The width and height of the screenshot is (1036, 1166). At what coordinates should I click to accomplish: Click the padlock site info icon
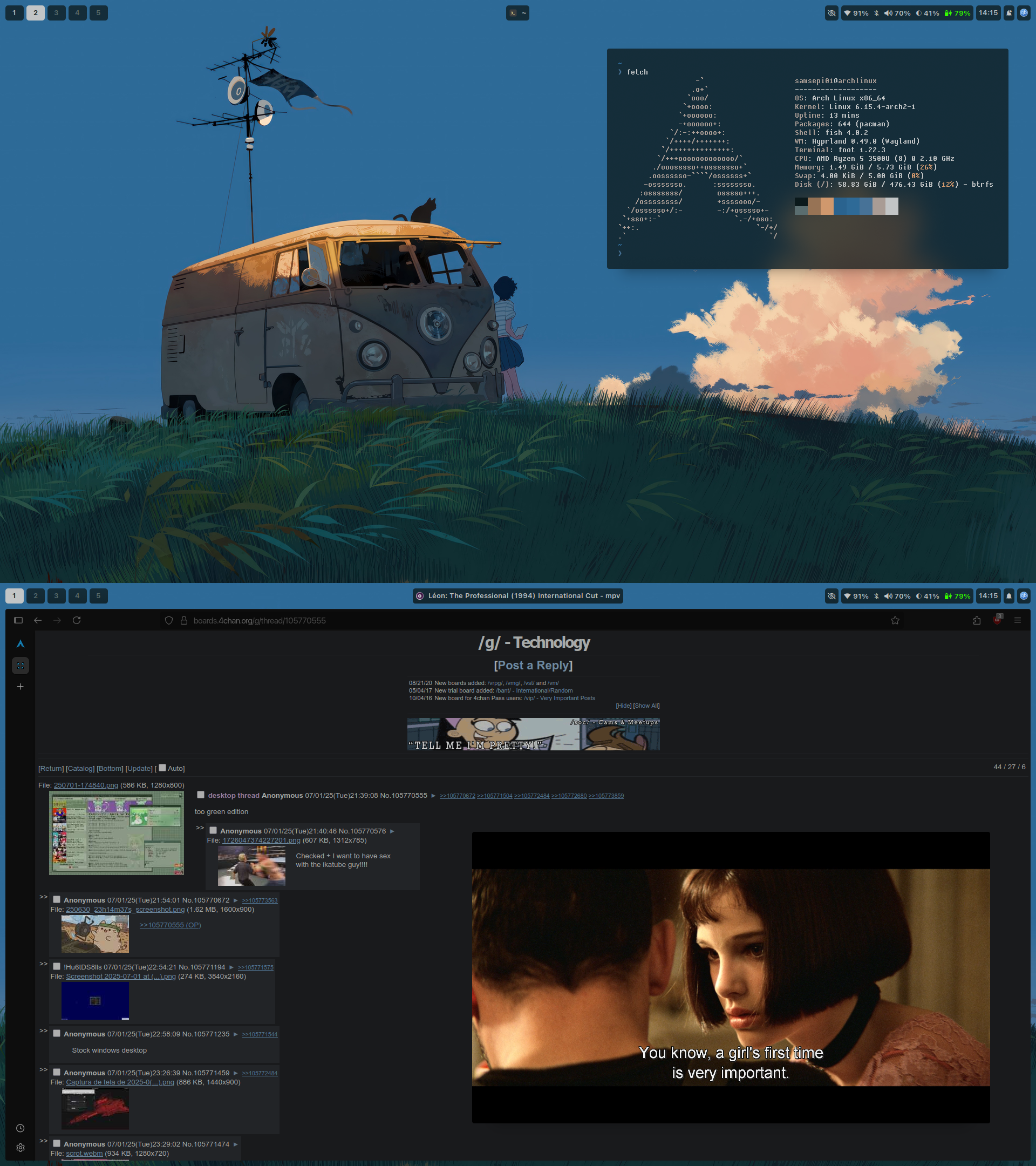[184, 620]
